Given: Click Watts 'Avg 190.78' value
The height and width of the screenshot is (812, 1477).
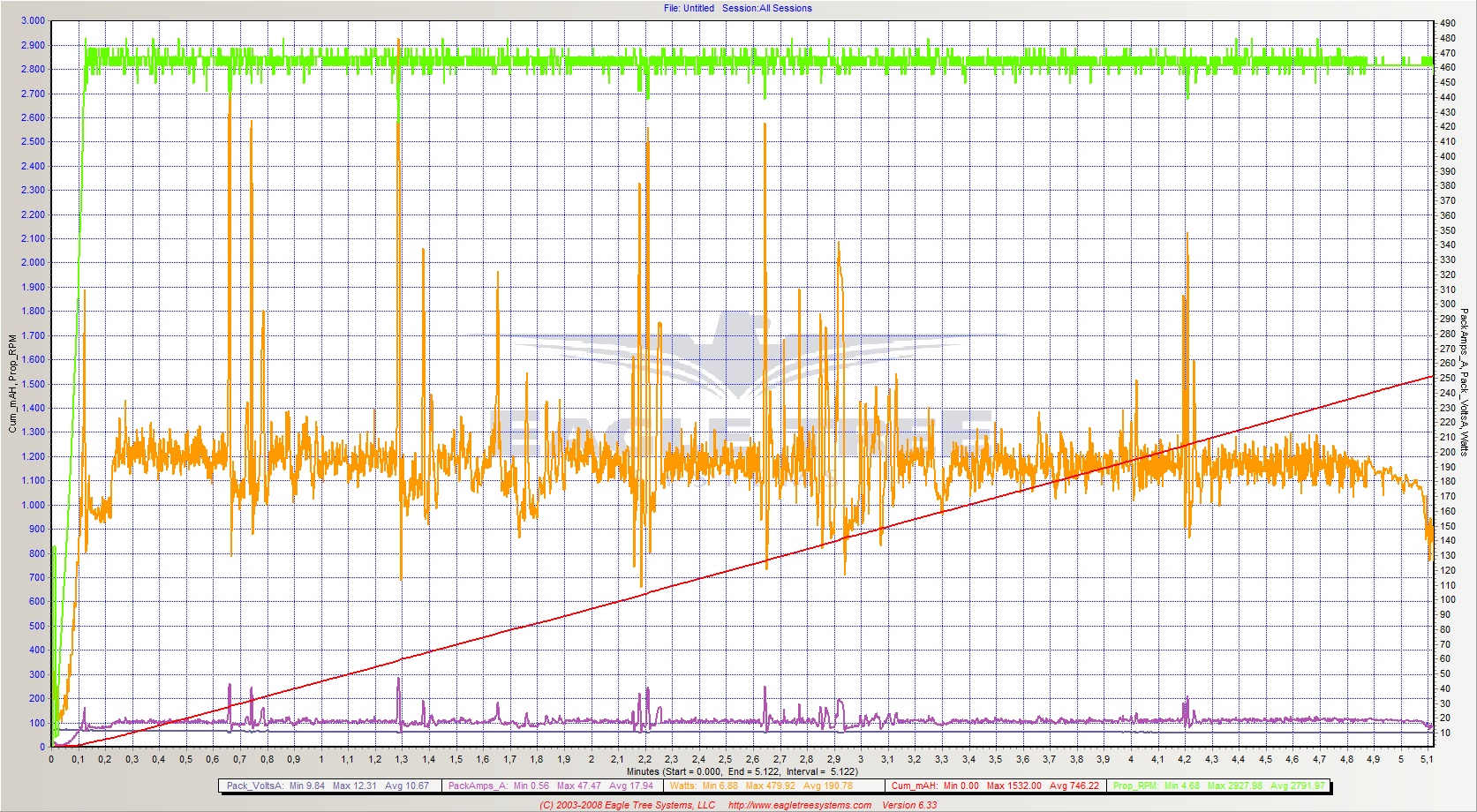Looking at the screenshot, I should point(827,786).
